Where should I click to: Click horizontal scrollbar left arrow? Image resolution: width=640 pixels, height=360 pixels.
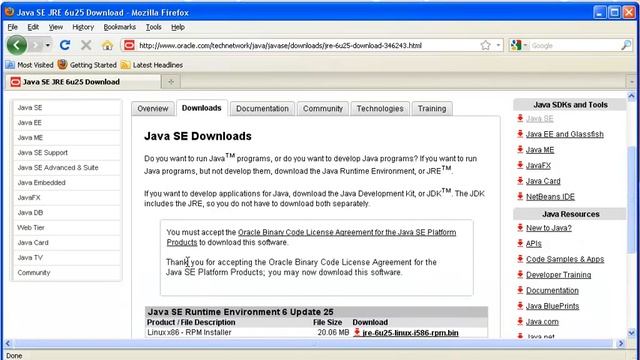pyautogui.click(x=7, y=344)
